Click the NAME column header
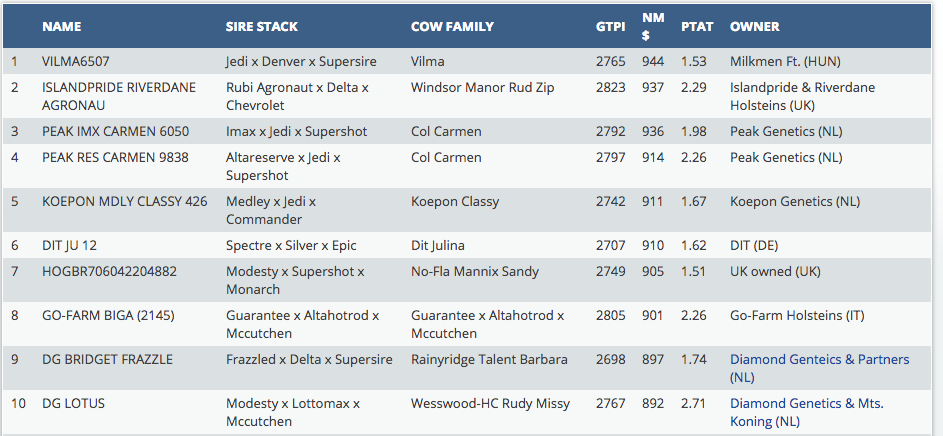943x436 pixels. click(62, 26)
